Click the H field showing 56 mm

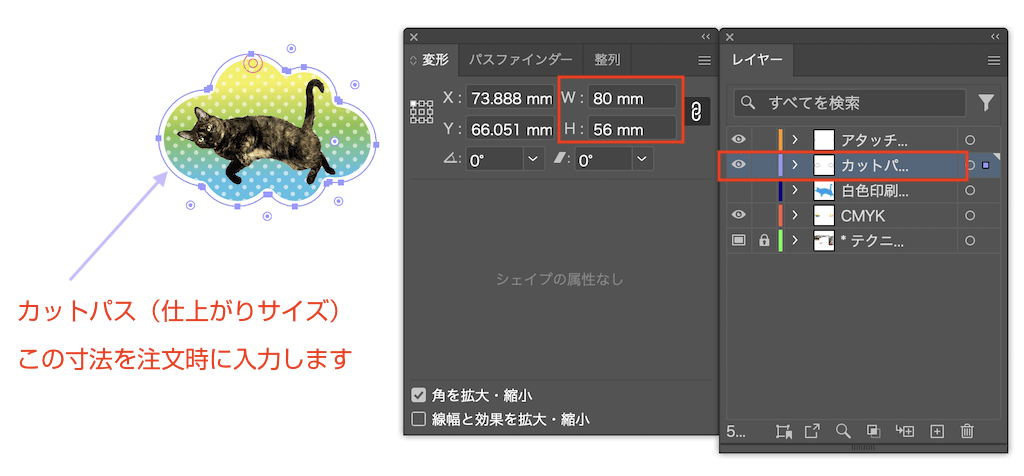(632, 129)
